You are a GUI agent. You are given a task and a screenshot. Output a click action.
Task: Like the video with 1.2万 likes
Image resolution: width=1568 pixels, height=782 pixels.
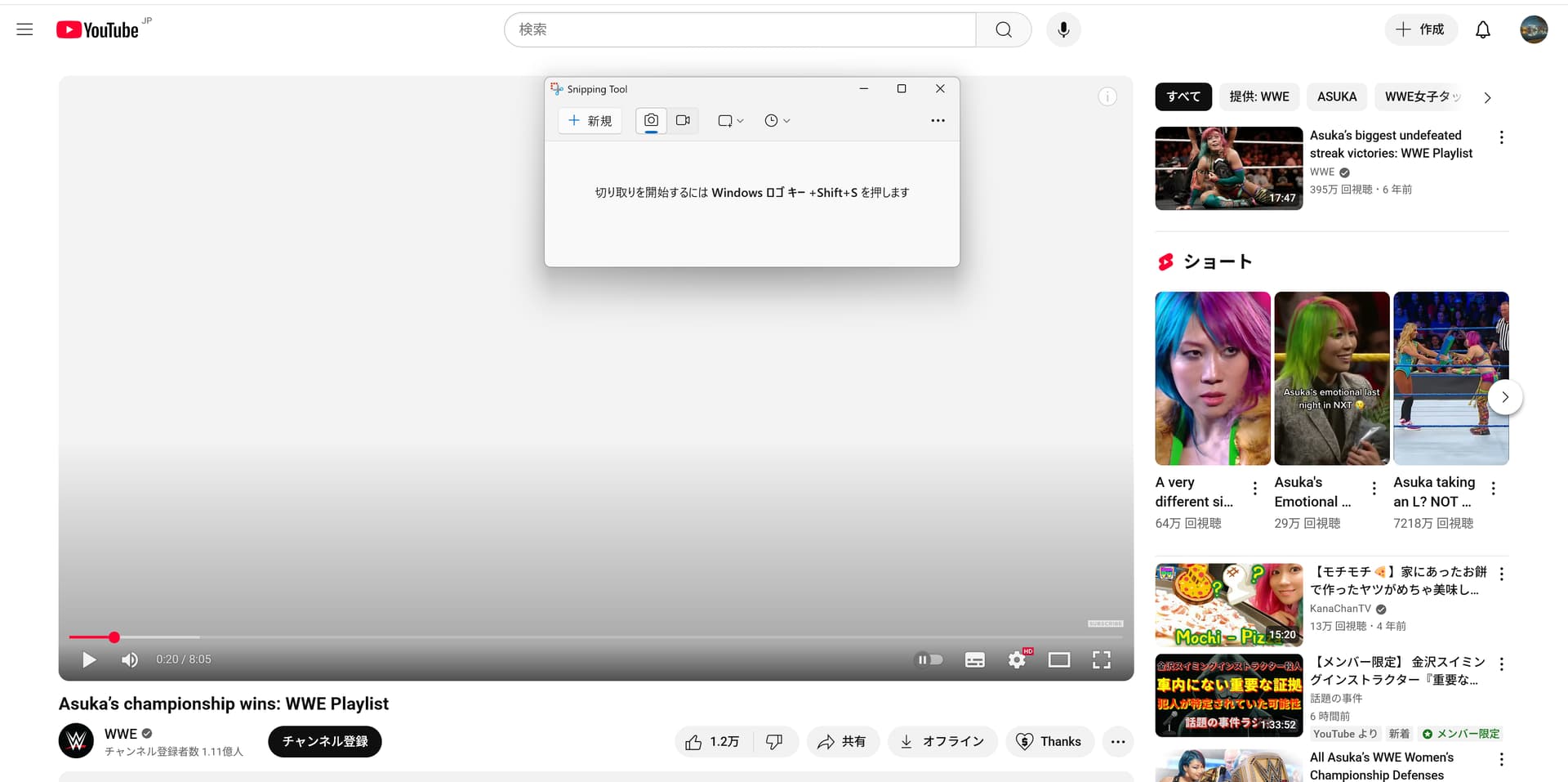tap(714, 741)
